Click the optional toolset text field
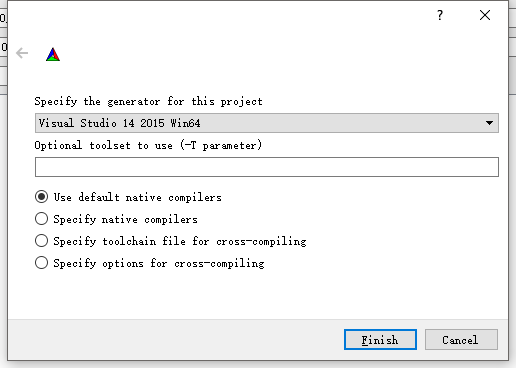Image resolution: width=516 pixels, height=368 pixels. [267, 167]
